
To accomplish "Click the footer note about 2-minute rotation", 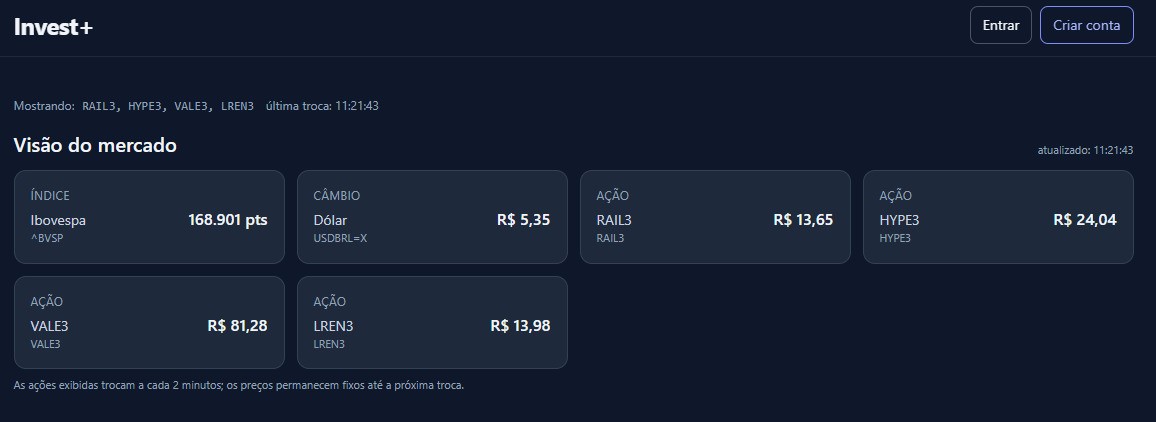I will [239, 385].
